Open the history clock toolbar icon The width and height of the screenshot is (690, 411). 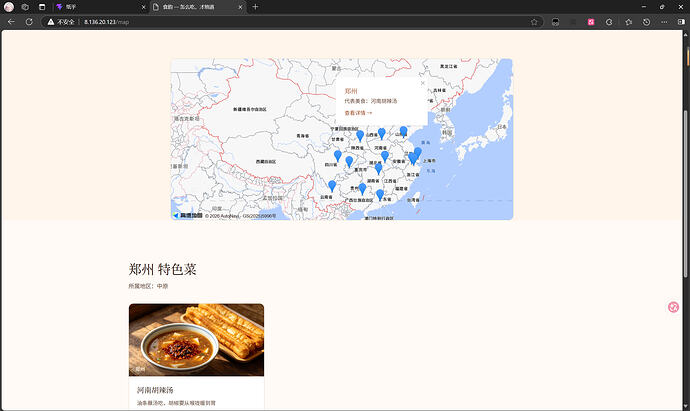click(x=646, y=22)
